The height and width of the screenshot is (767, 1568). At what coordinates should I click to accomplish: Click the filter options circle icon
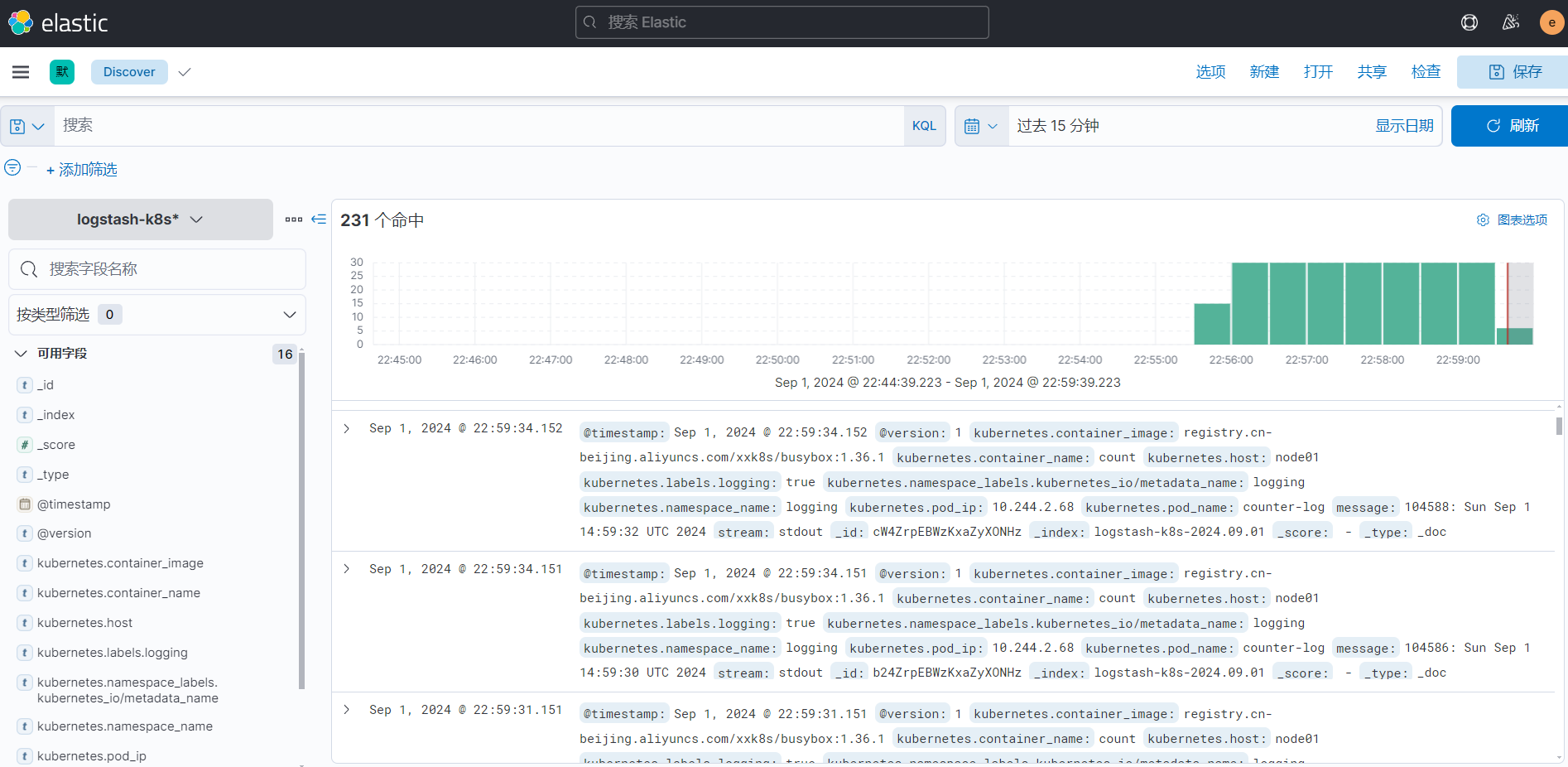click(12, 168)
